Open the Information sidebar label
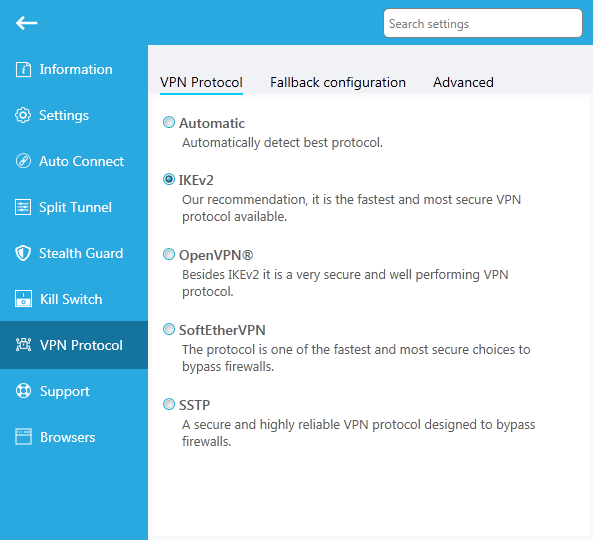The width and height of the screenshot is (593, 540). [76, 70]
